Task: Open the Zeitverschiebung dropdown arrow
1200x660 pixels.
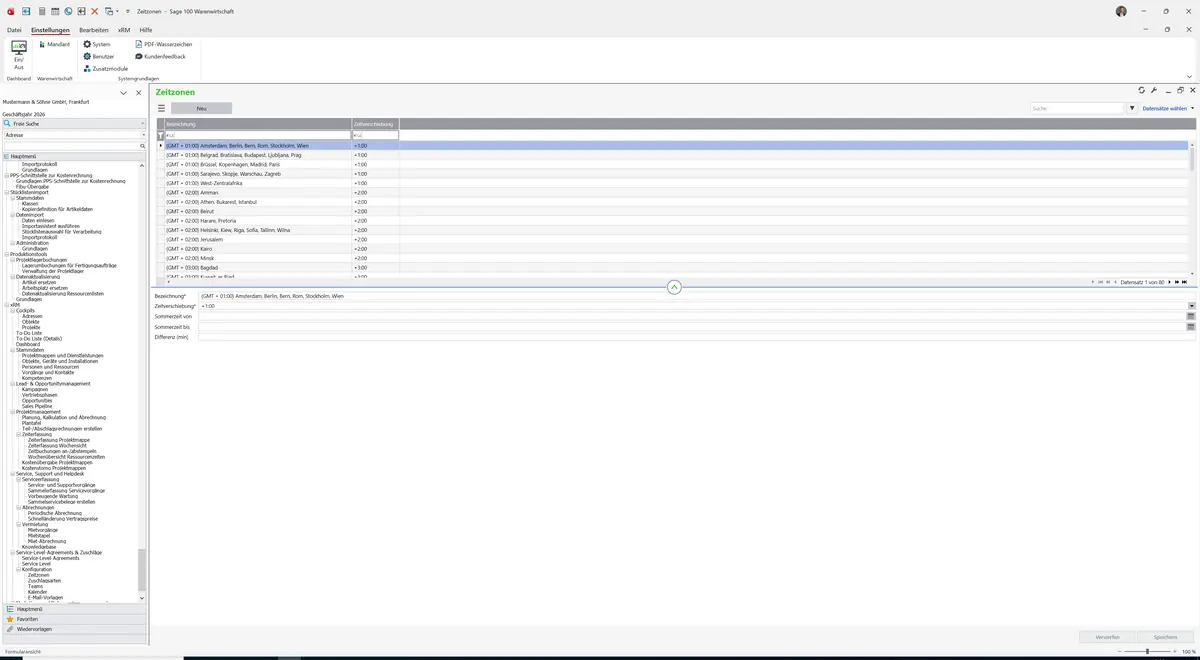Action: pos(1191,306)
